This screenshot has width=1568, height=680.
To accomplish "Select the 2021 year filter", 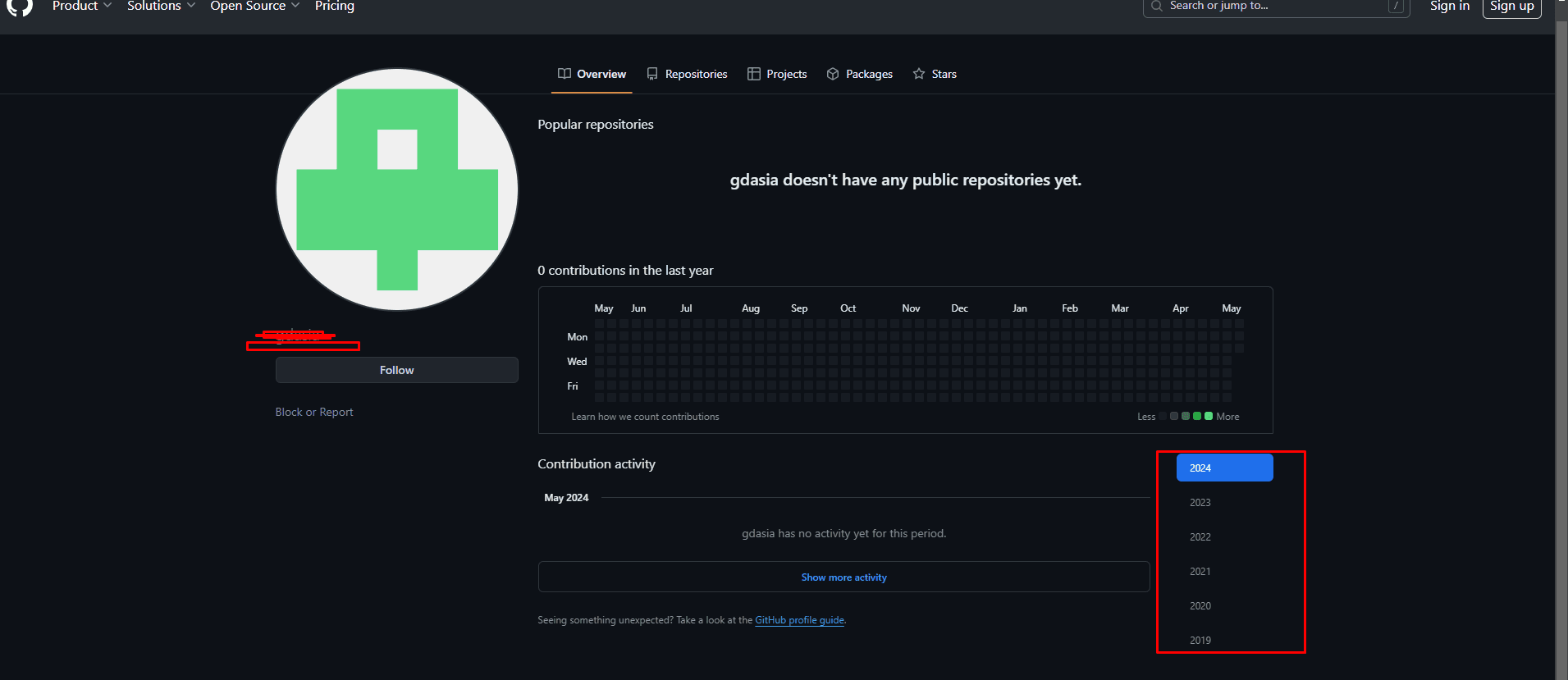I will (x=1224, y=571).
